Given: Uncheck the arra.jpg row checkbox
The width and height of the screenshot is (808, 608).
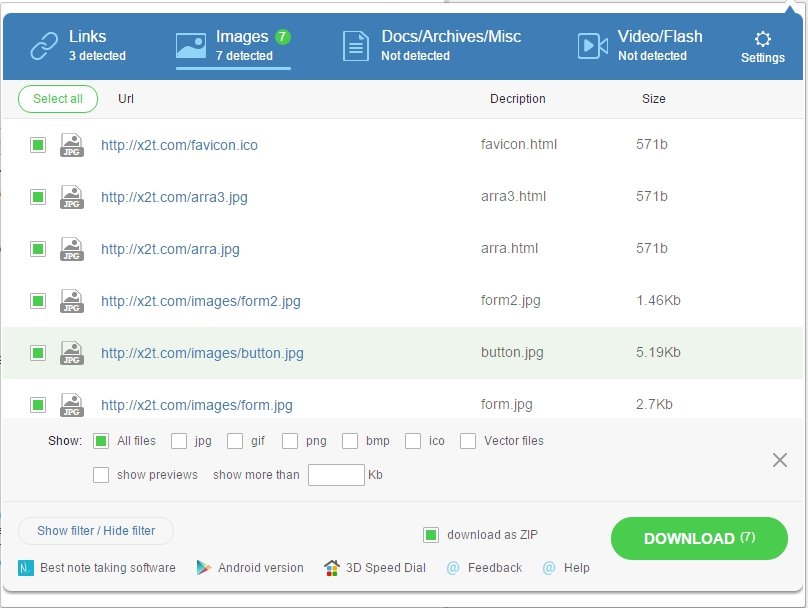Looking at the screenshot, I should [x=38, y=249].
